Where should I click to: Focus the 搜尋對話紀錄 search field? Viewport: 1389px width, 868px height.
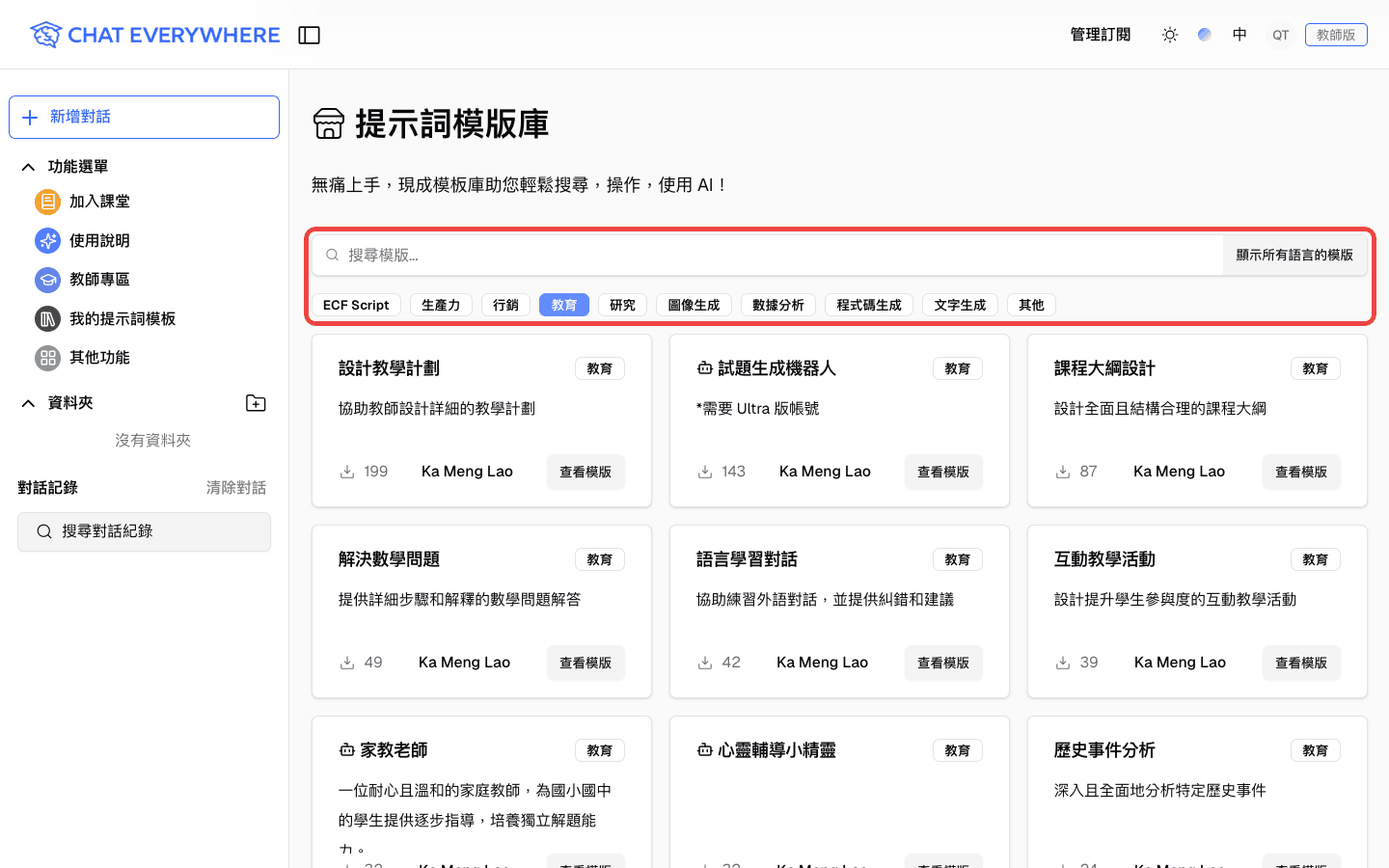(x=145, y=531)
